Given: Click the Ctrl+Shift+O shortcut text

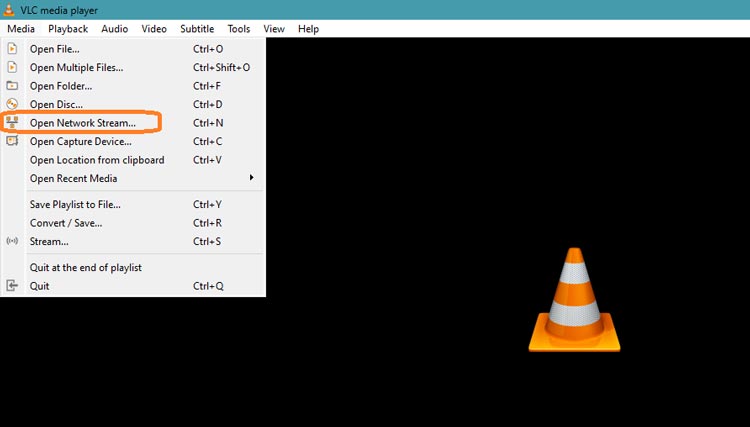Looking at the screenshot, I should pos(221,67).
